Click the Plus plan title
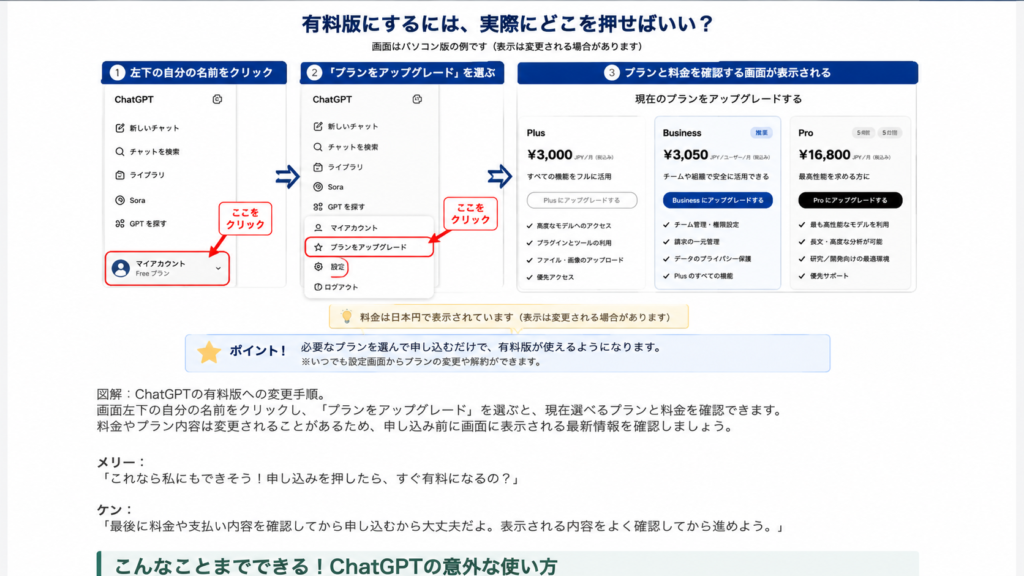The image size is (1024, 576). (x=536, y=133)
